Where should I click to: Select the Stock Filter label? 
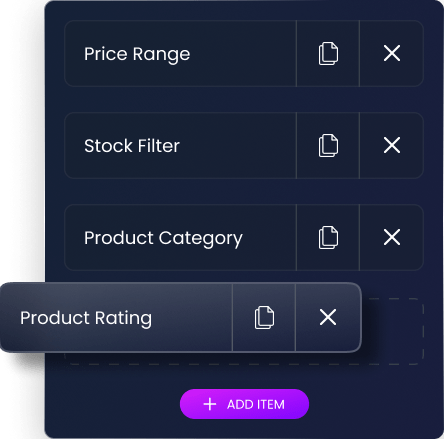(x=132, y=146)
